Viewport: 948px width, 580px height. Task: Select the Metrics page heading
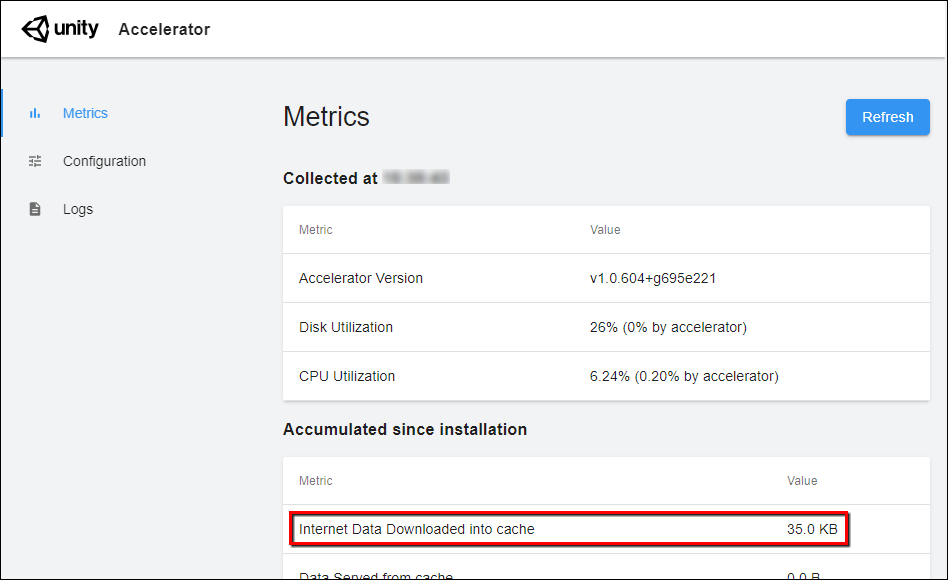pyautogui.click(x=326, y=117)
